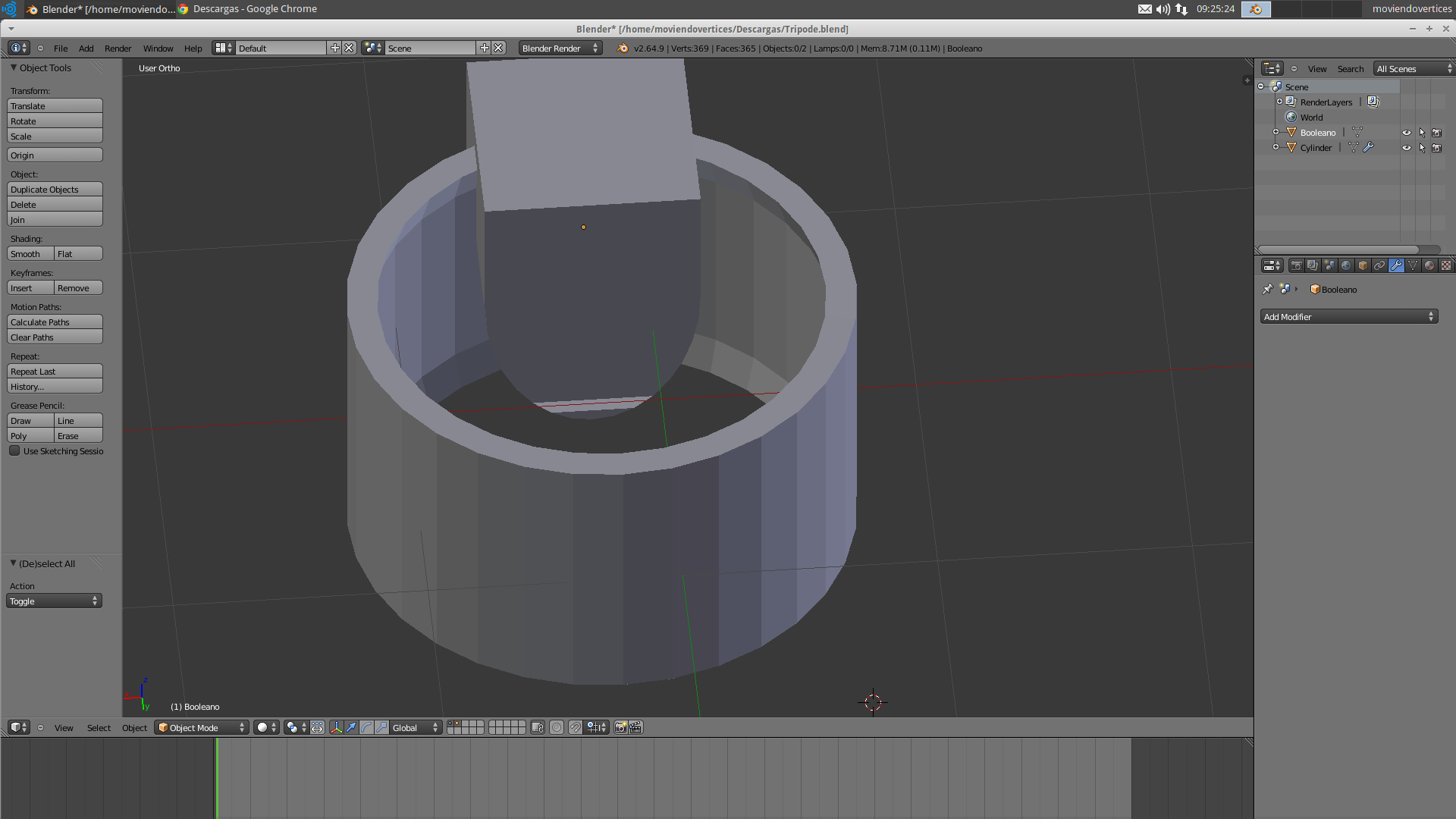
Task: Open the Object Constraints tab (chain icon)
Action: (x=1379, y=265)
